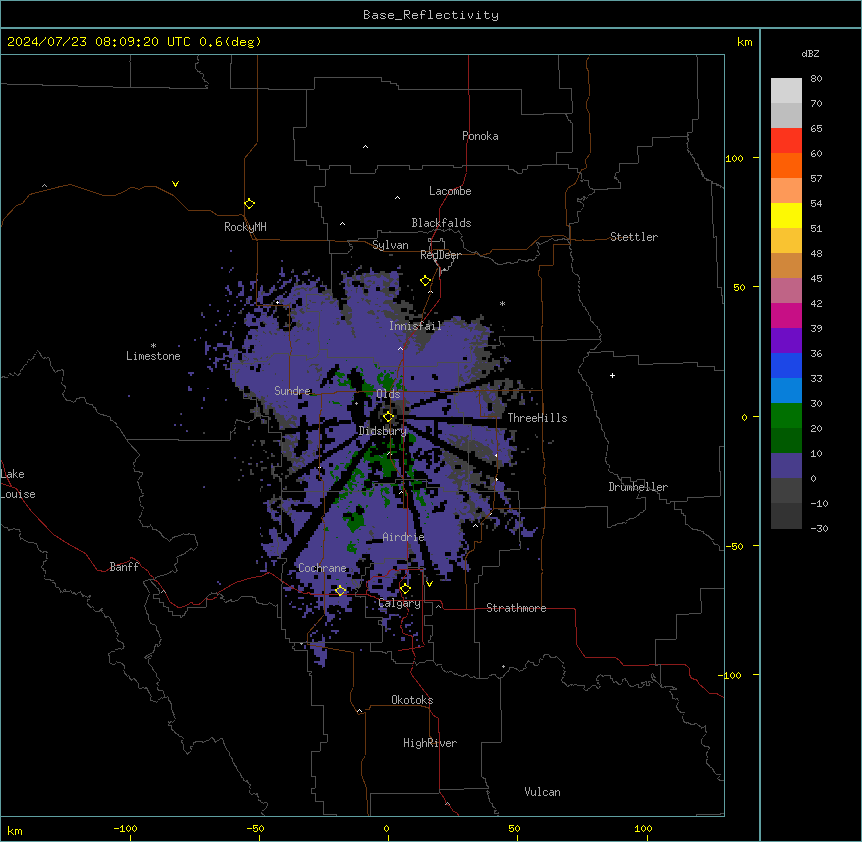Image resolution: width=862 pixels, height=842 pixels.
Task: Click the Base_Reflectivity title
Action: click(431, 15)
